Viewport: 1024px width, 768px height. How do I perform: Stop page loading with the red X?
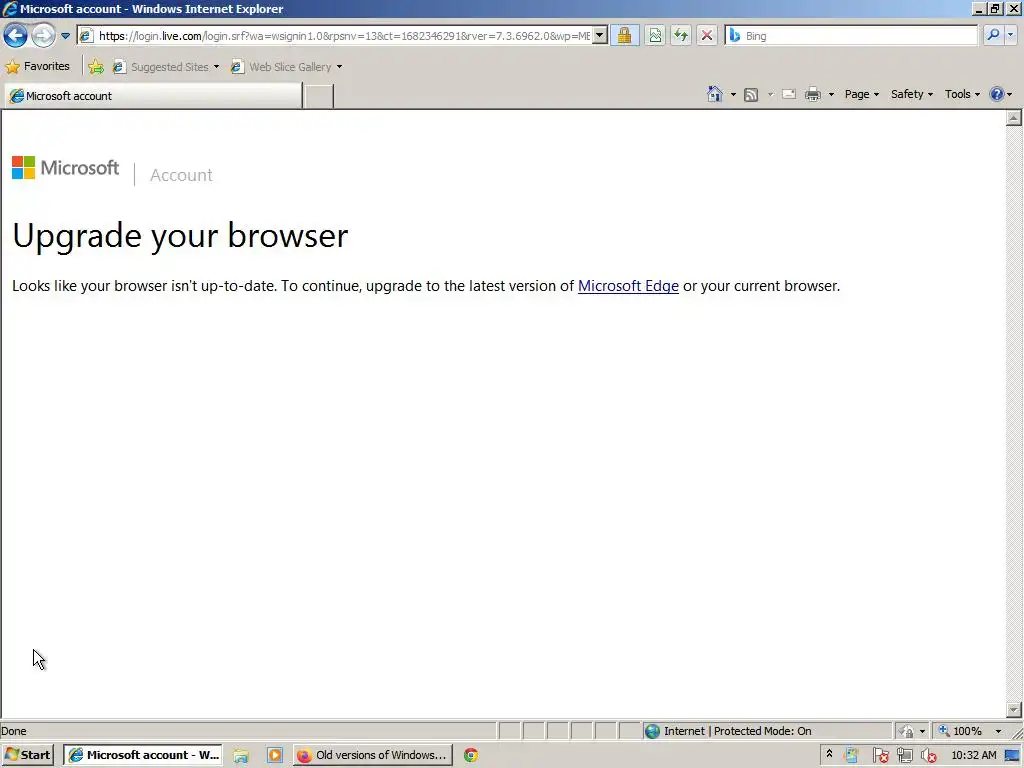point(707,35)
